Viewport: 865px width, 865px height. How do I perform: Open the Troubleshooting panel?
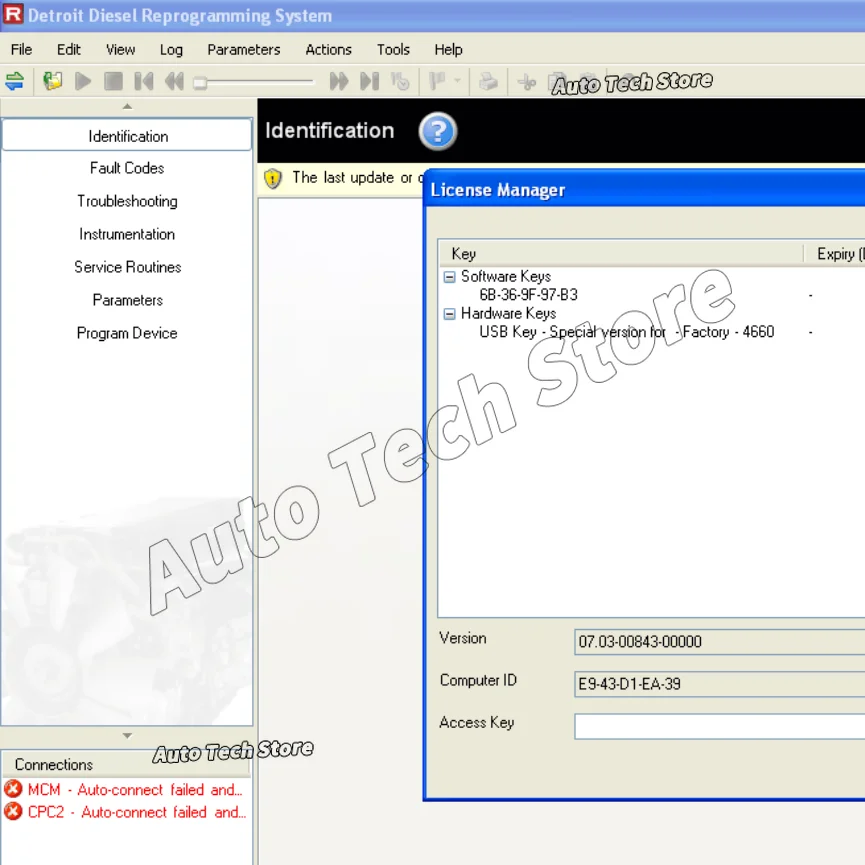127,201
